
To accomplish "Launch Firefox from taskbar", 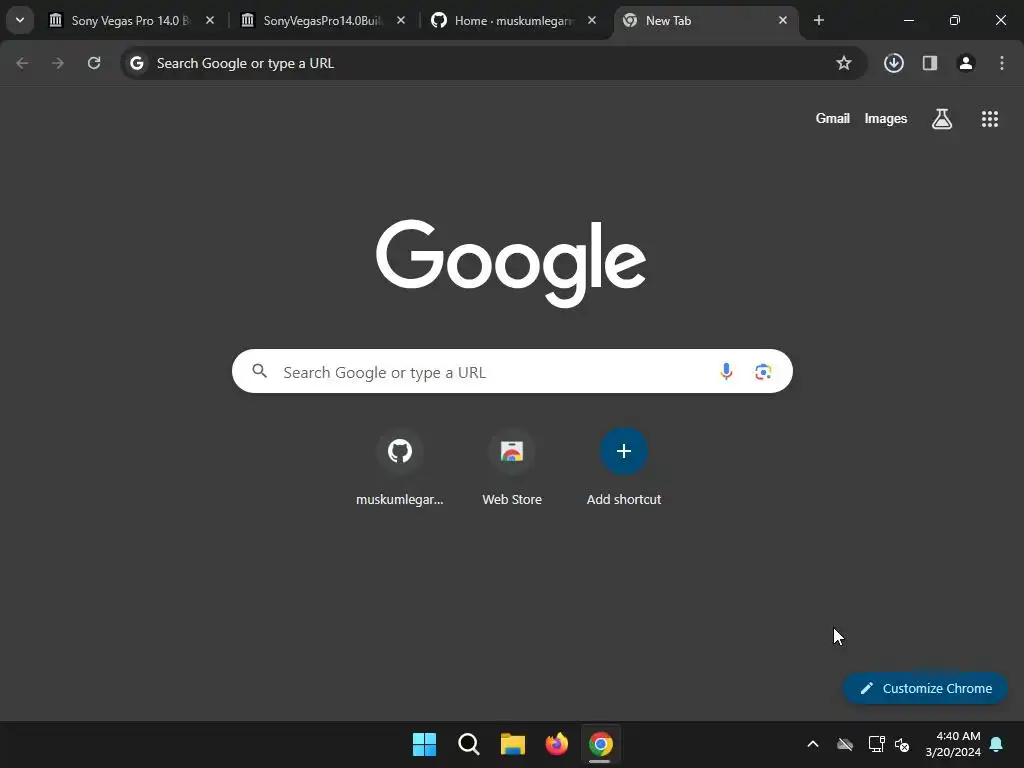I will tap(556, 744).
